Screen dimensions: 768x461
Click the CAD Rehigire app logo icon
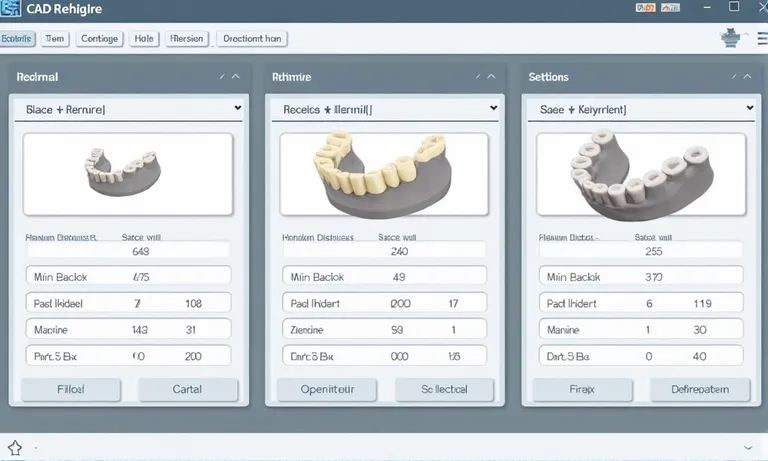tap(11, 8)
